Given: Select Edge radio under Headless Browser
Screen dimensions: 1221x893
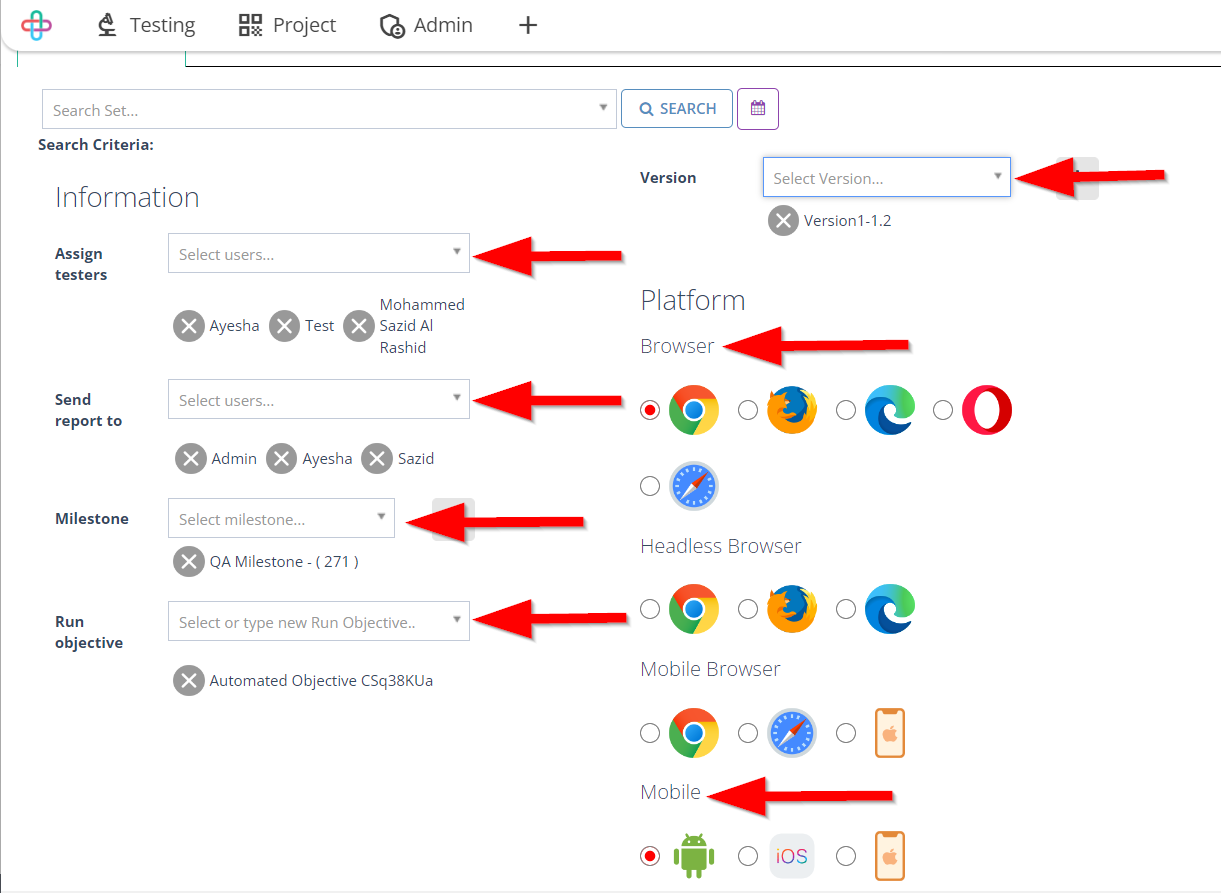Looking at the screenshot, I should pyautogui.click(x=846, y=608).
